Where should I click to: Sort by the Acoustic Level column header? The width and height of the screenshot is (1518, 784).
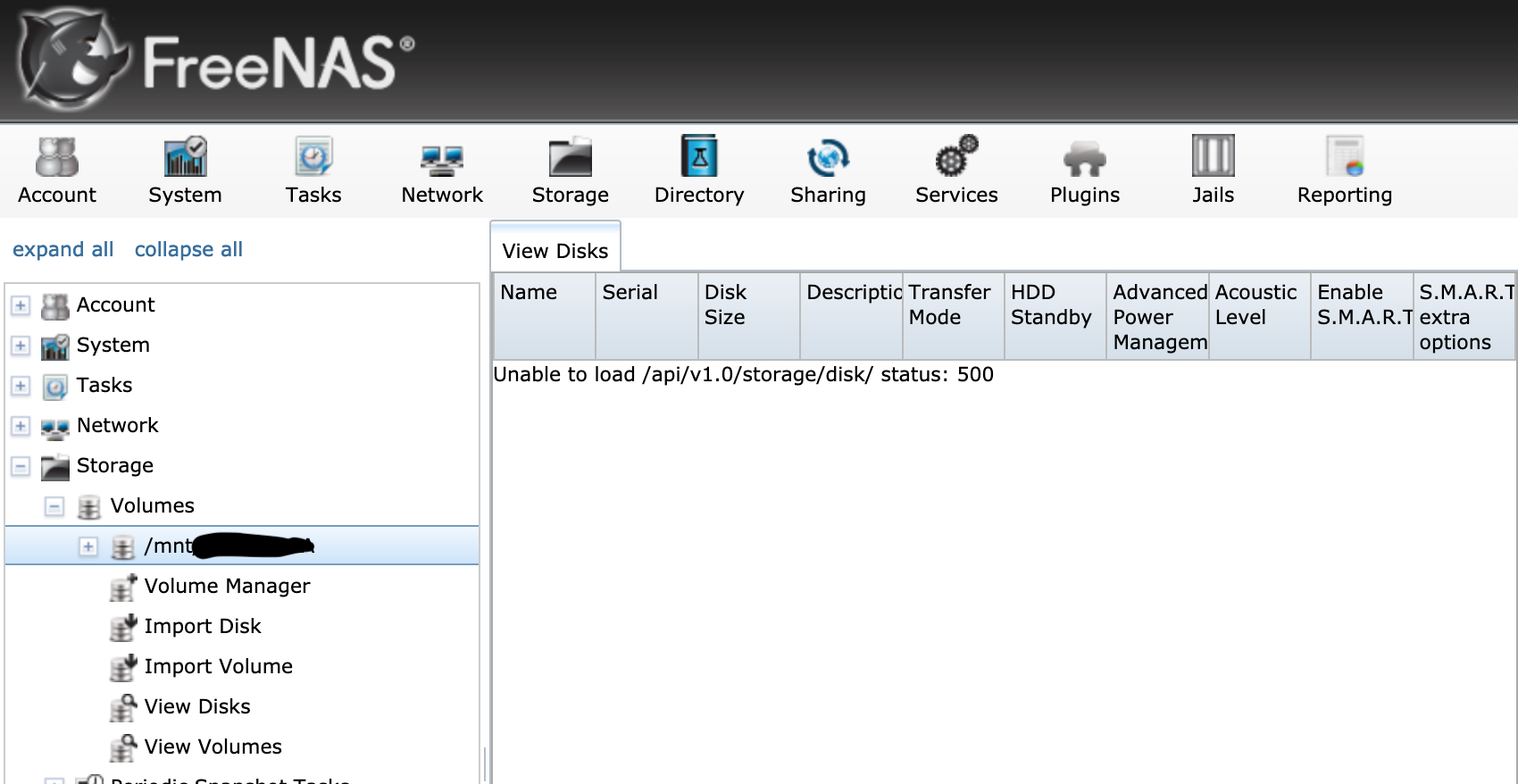pos(1260,316)
